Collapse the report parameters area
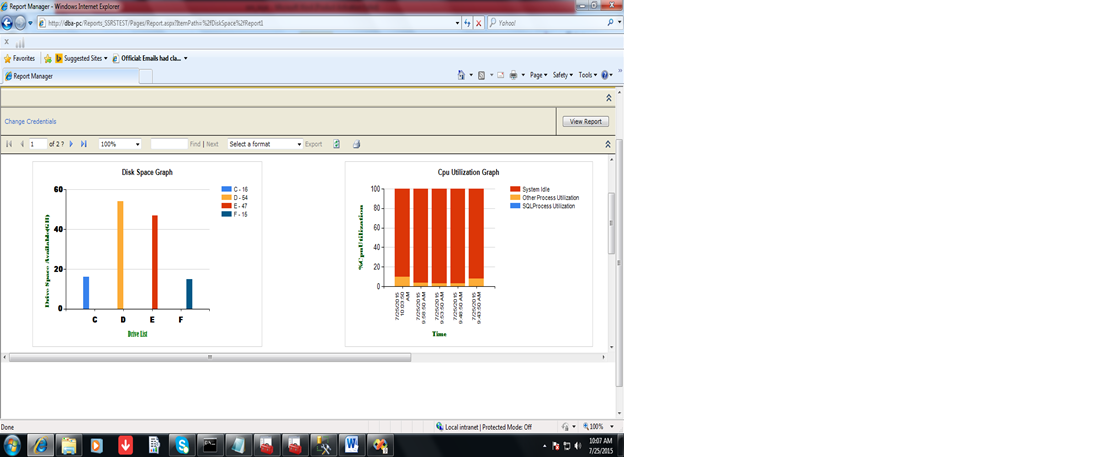Viewport: 1116px width, 457px height. (608, 98)
